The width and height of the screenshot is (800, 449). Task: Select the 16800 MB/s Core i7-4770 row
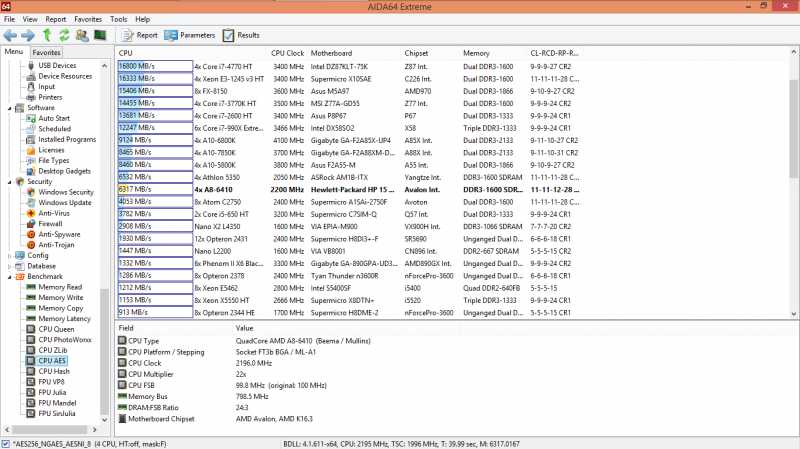click(x=349, y=67)
